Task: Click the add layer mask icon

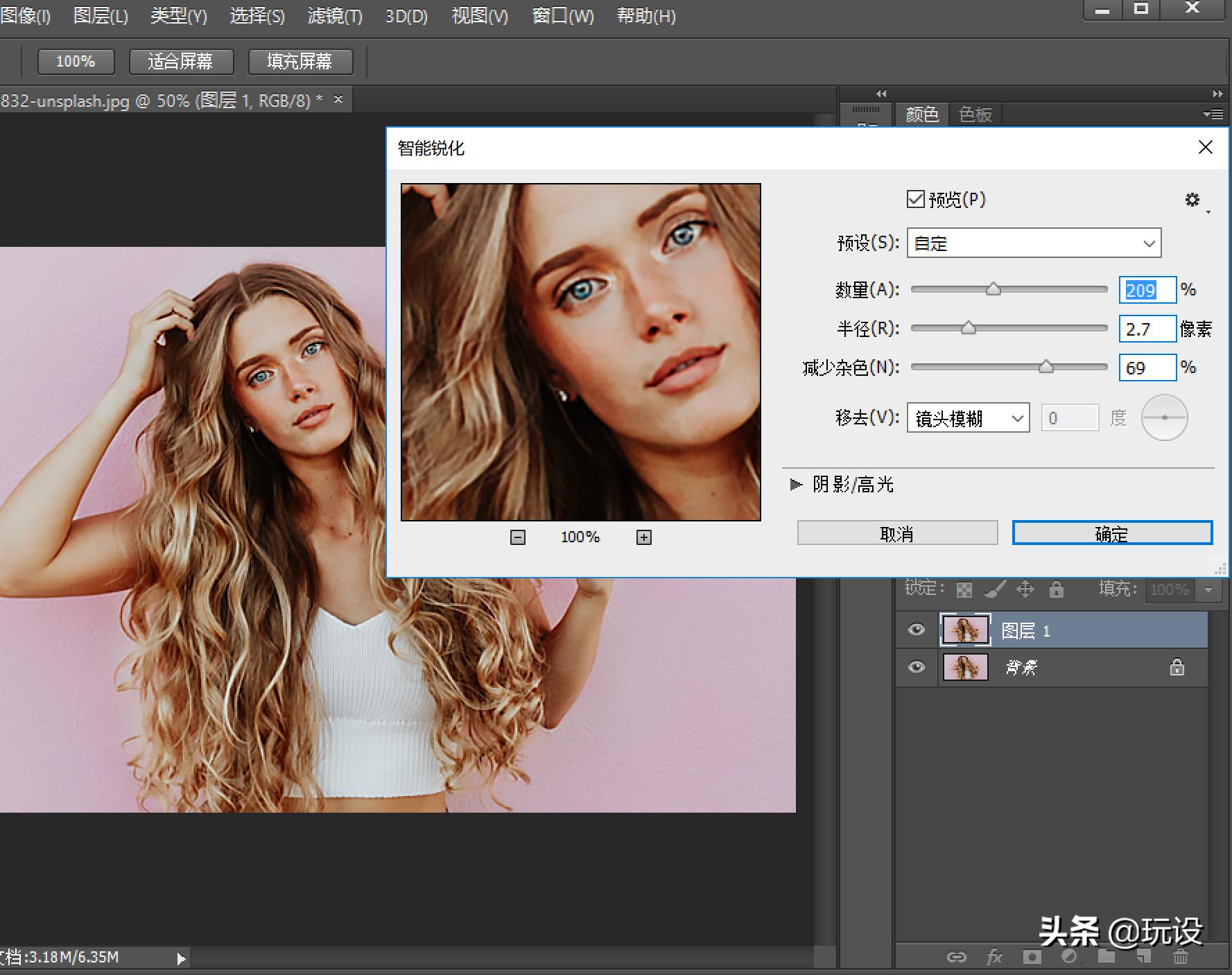Action: tap(1032, 958)
